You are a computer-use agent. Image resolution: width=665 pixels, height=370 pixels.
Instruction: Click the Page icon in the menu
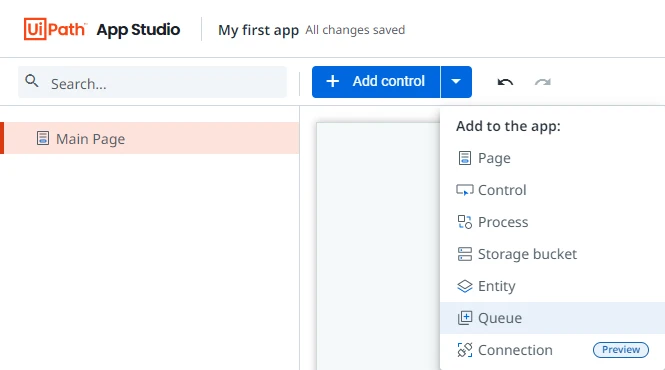(x=465, y=158)
